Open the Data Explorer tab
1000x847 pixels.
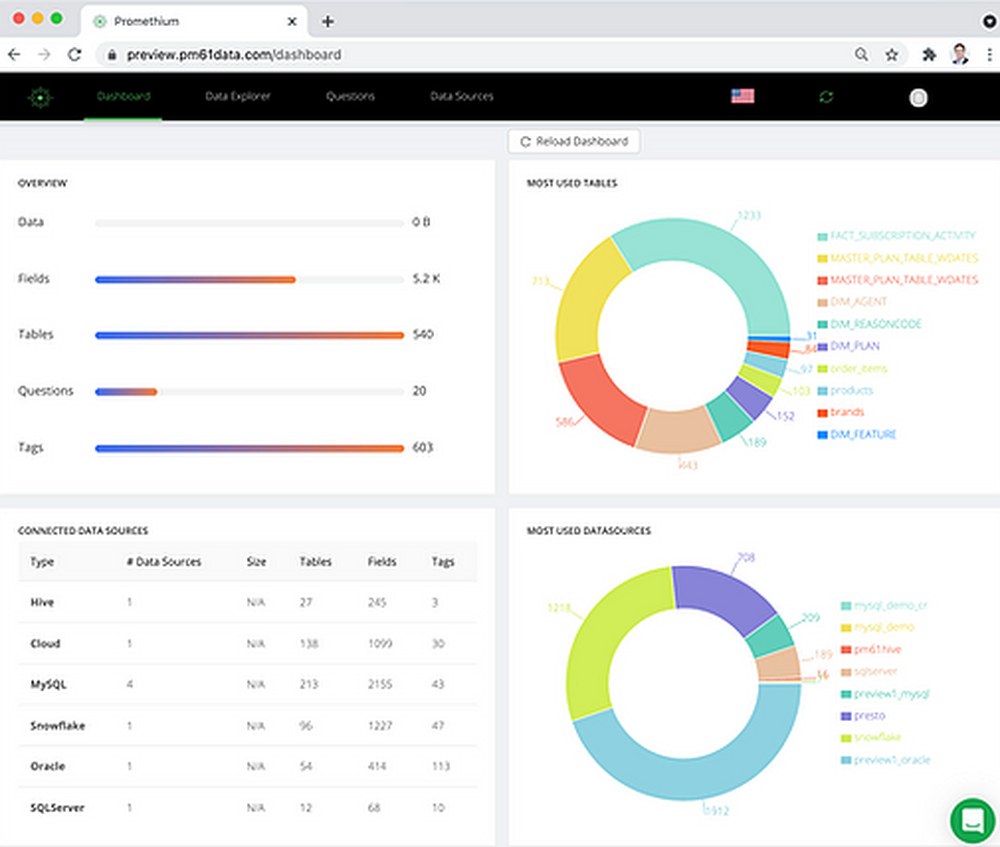(x=238, y=96)
